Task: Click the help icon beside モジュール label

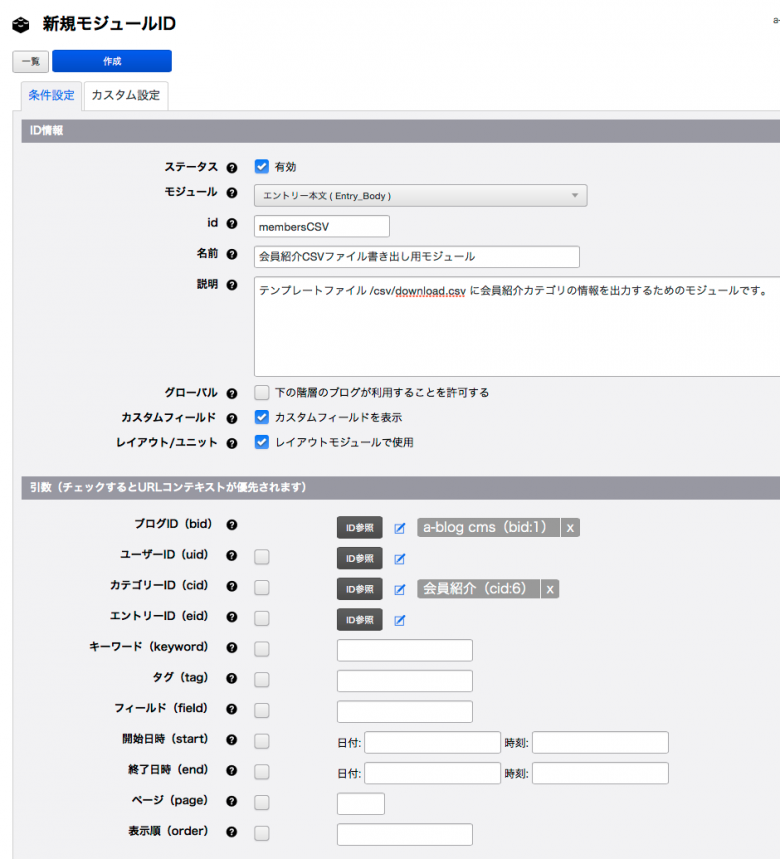Action: (232, 193)
